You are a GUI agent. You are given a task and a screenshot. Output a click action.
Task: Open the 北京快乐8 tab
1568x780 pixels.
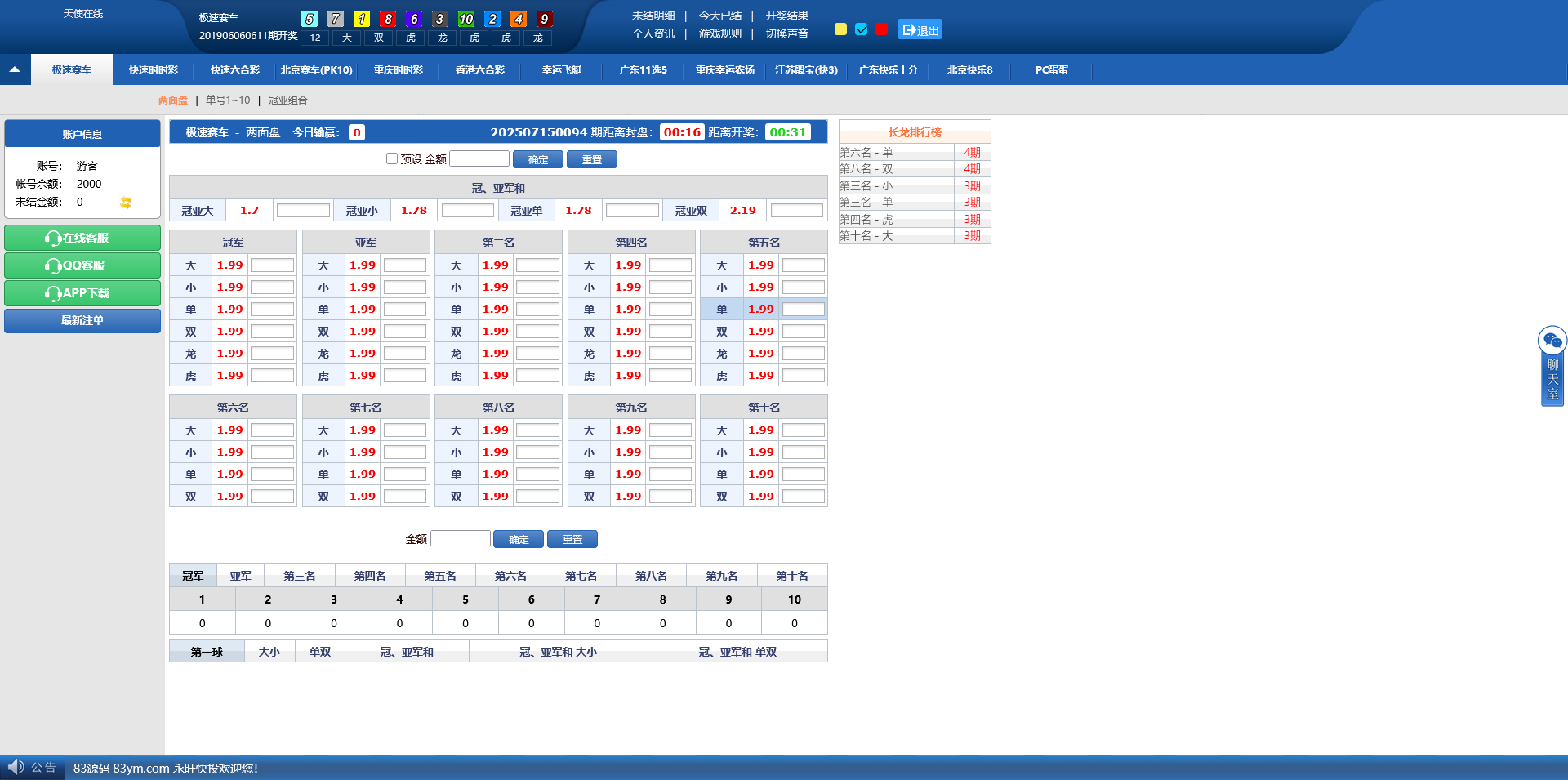coord(970,70)
